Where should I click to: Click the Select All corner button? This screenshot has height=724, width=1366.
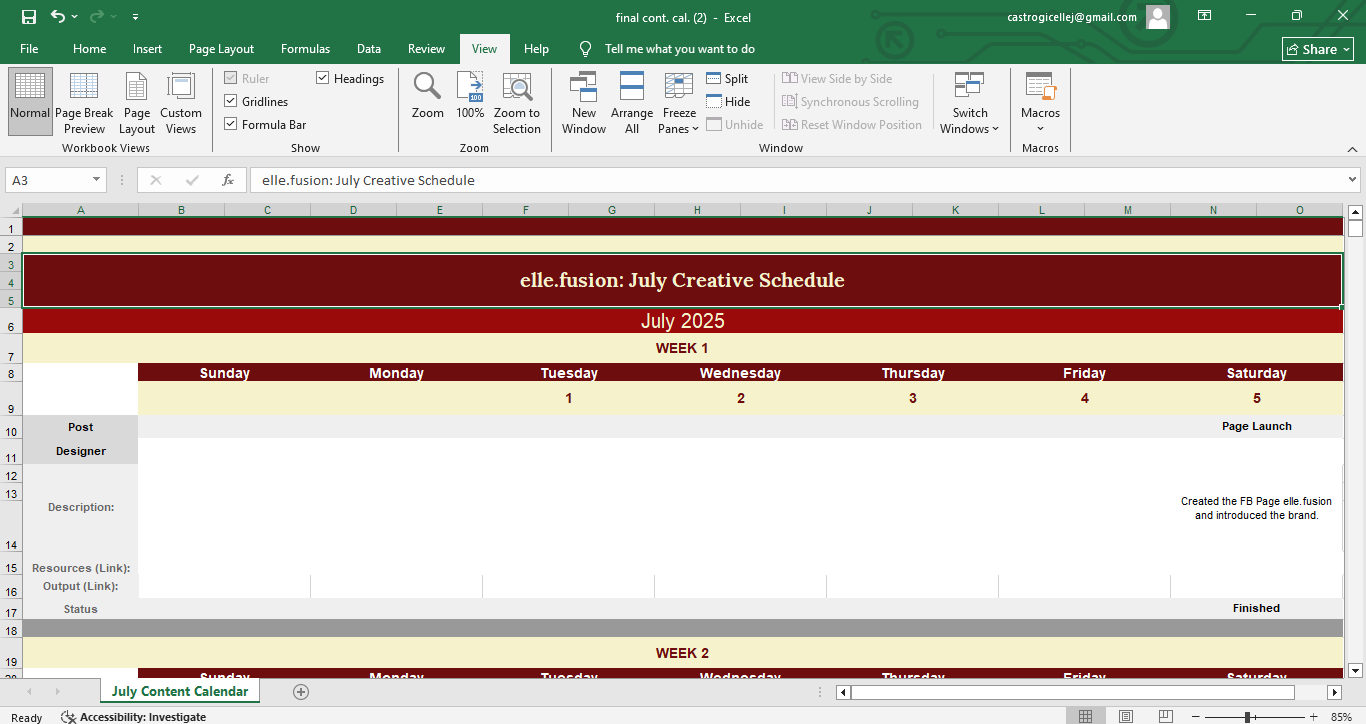click(11, 210)
